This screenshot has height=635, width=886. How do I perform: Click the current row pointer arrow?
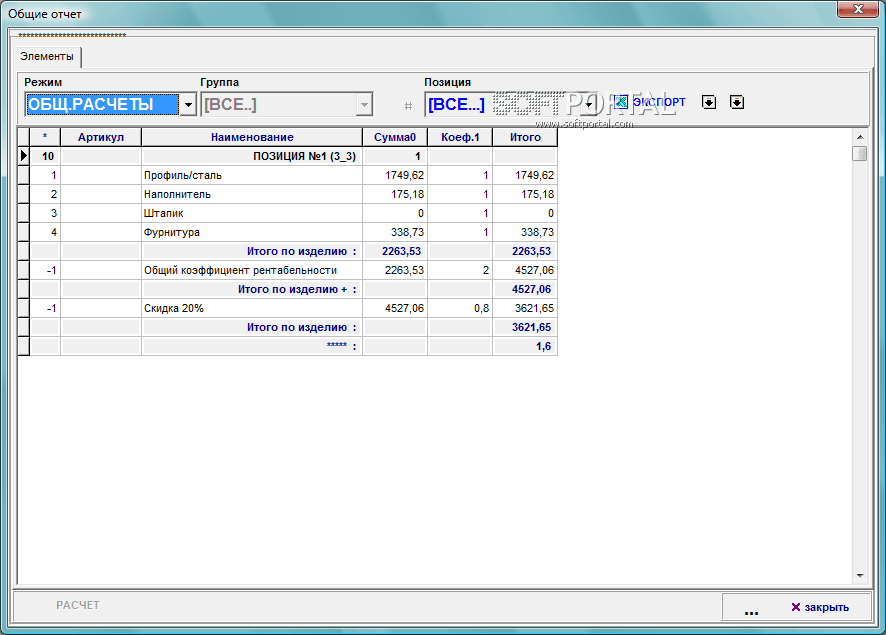24,156
